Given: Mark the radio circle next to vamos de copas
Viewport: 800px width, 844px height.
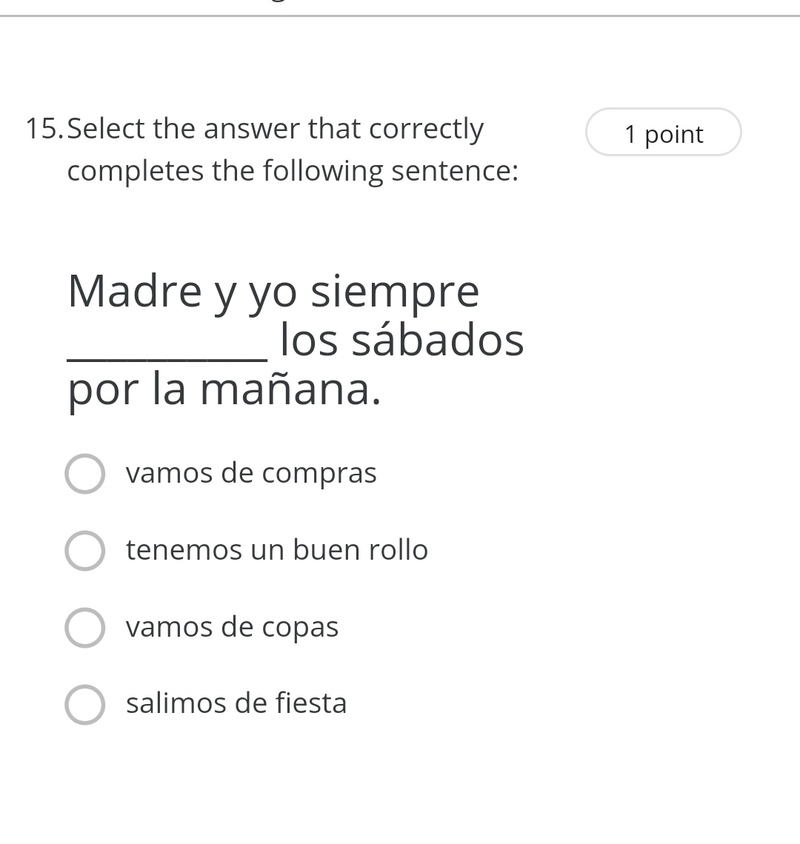Looking at the screenshot, I should [85, 628].
